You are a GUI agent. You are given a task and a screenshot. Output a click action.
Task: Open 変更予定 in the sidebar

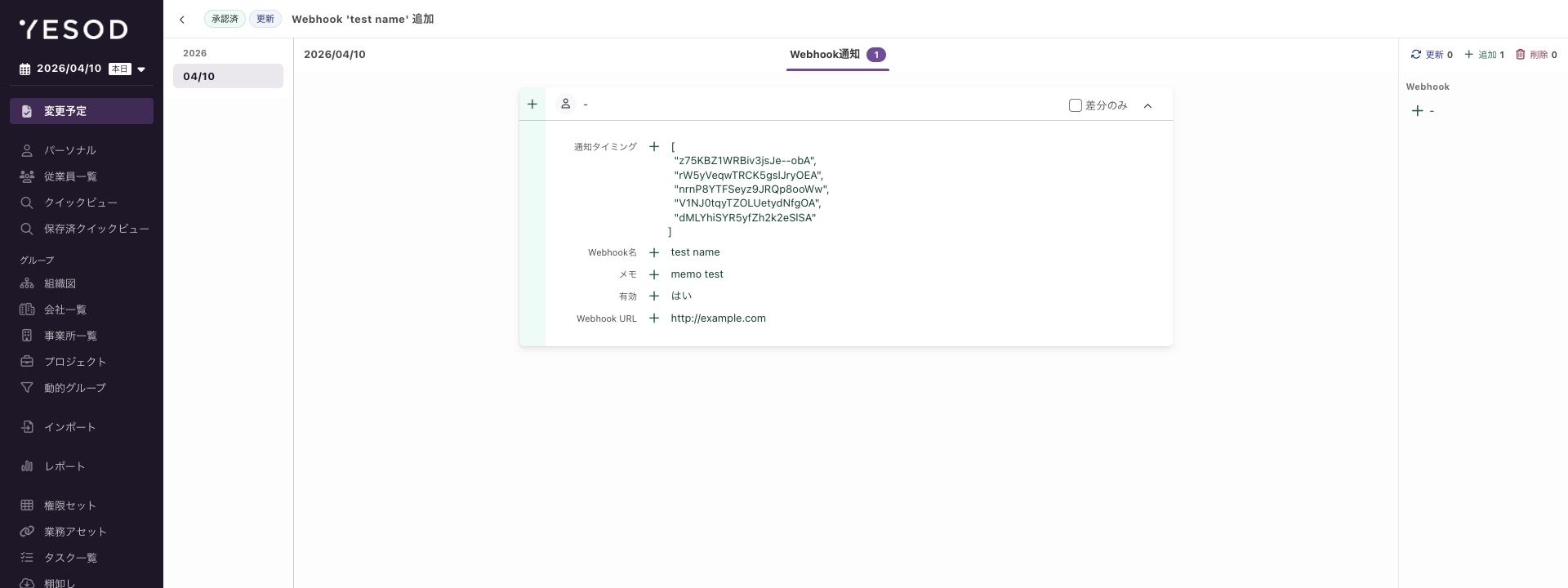point(82,111)
